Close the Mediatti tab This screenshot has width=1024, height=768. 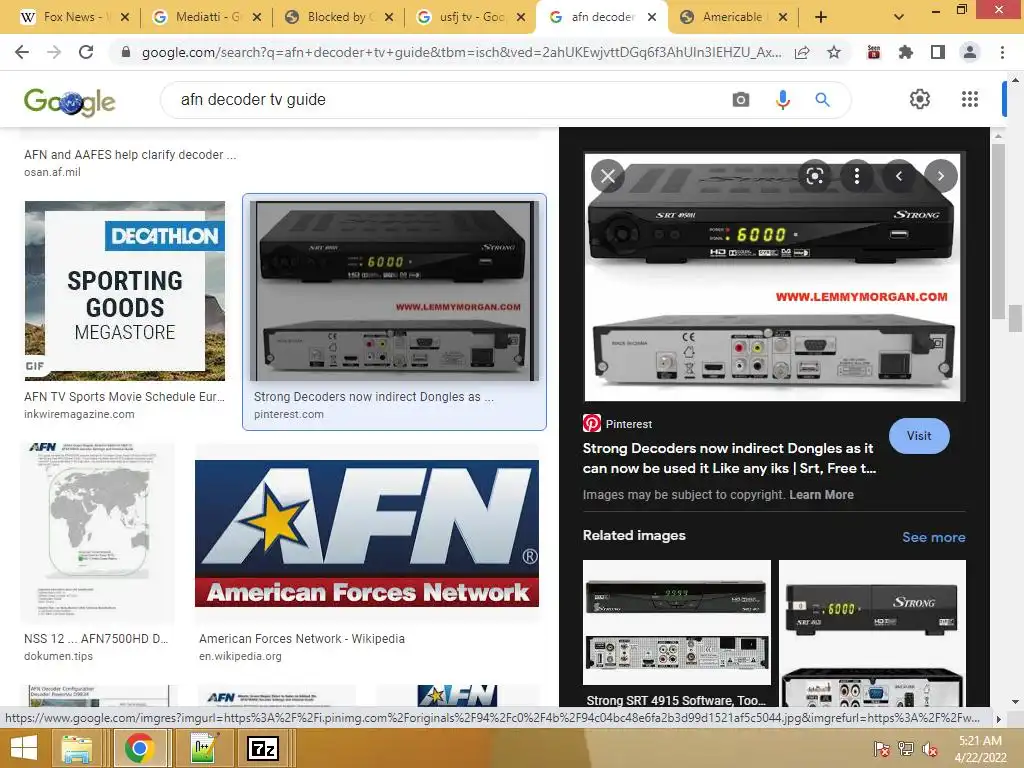[x=257, y=17]
